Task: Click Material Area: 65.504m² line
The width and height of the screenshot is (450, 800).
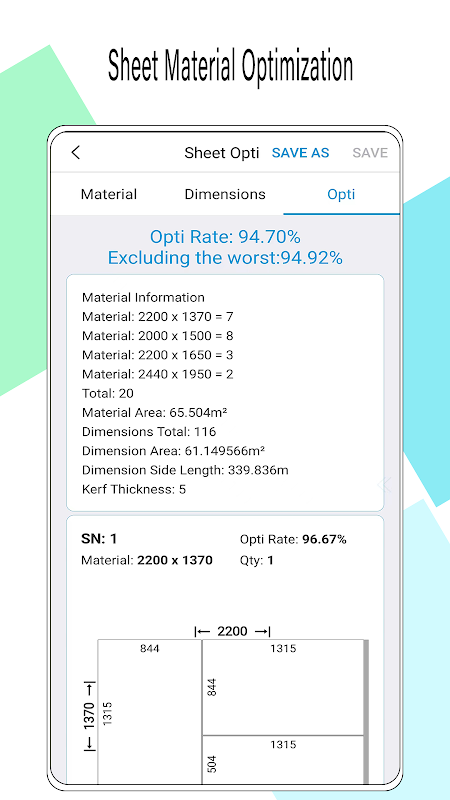Action: click(155, 412)
